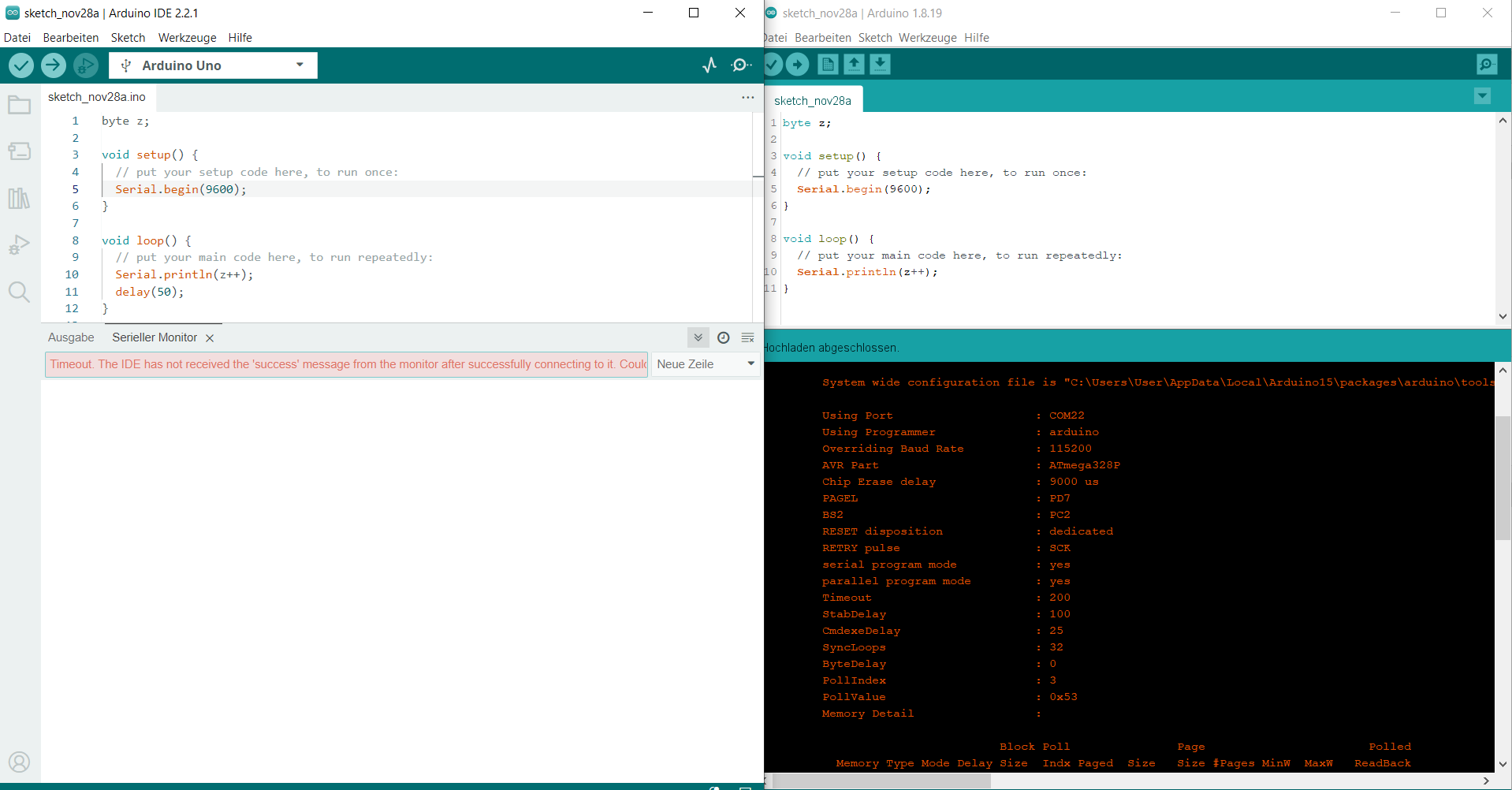Click Serial.println(z++) line in Arduino 1.8.19
Image resolution: width=1512 pixels, height=790 pixels.
click(867, 272)
